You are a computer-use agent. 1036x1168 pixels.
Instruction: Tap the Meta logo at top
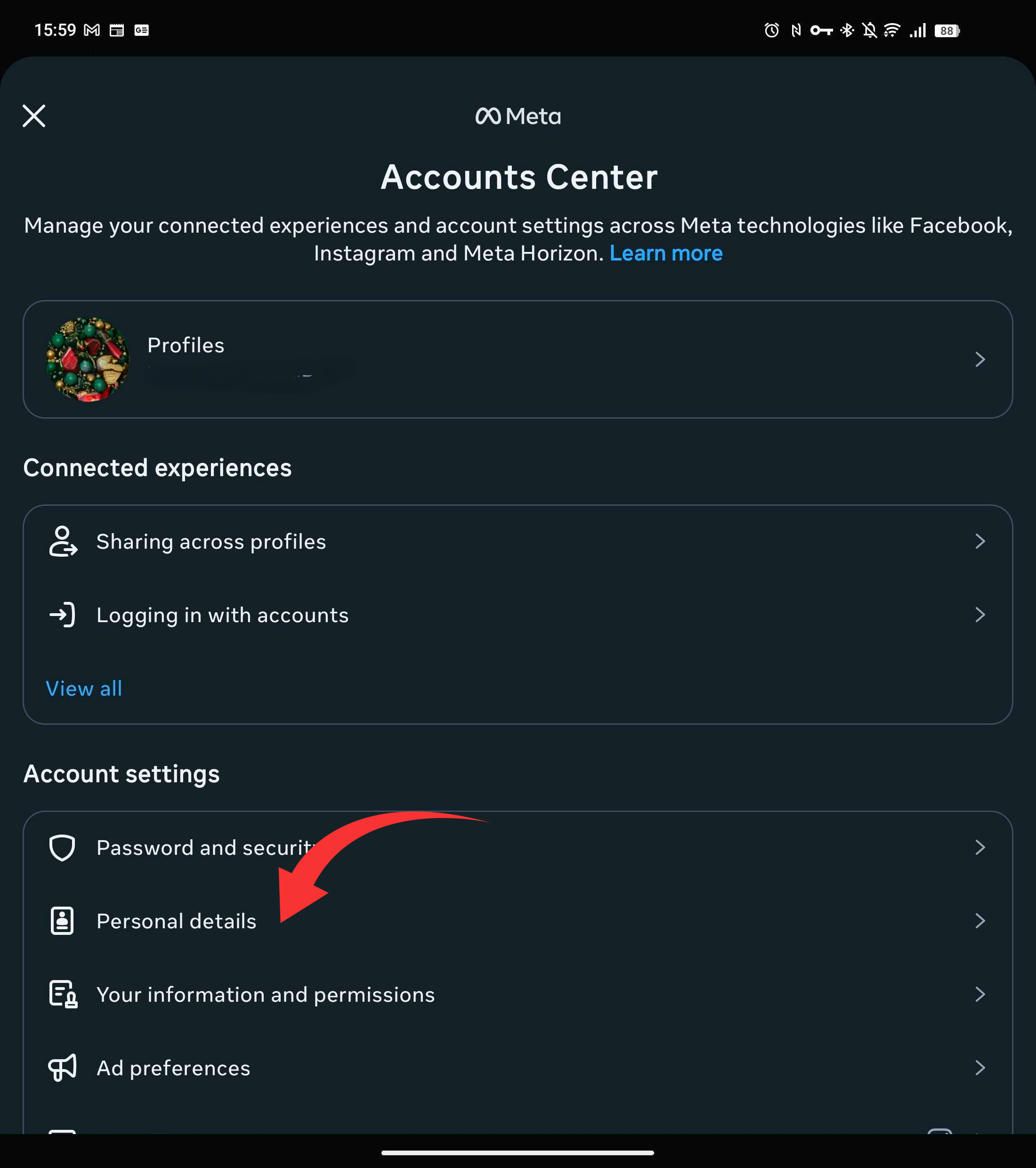tap(518, 117)
